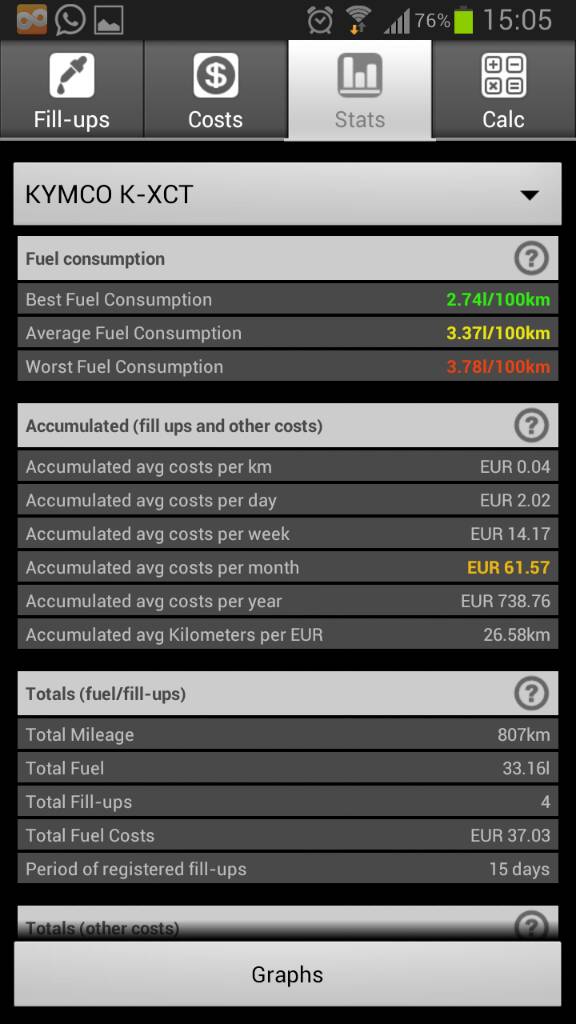Tap the WhatsApp notification icon

point(70,20)
